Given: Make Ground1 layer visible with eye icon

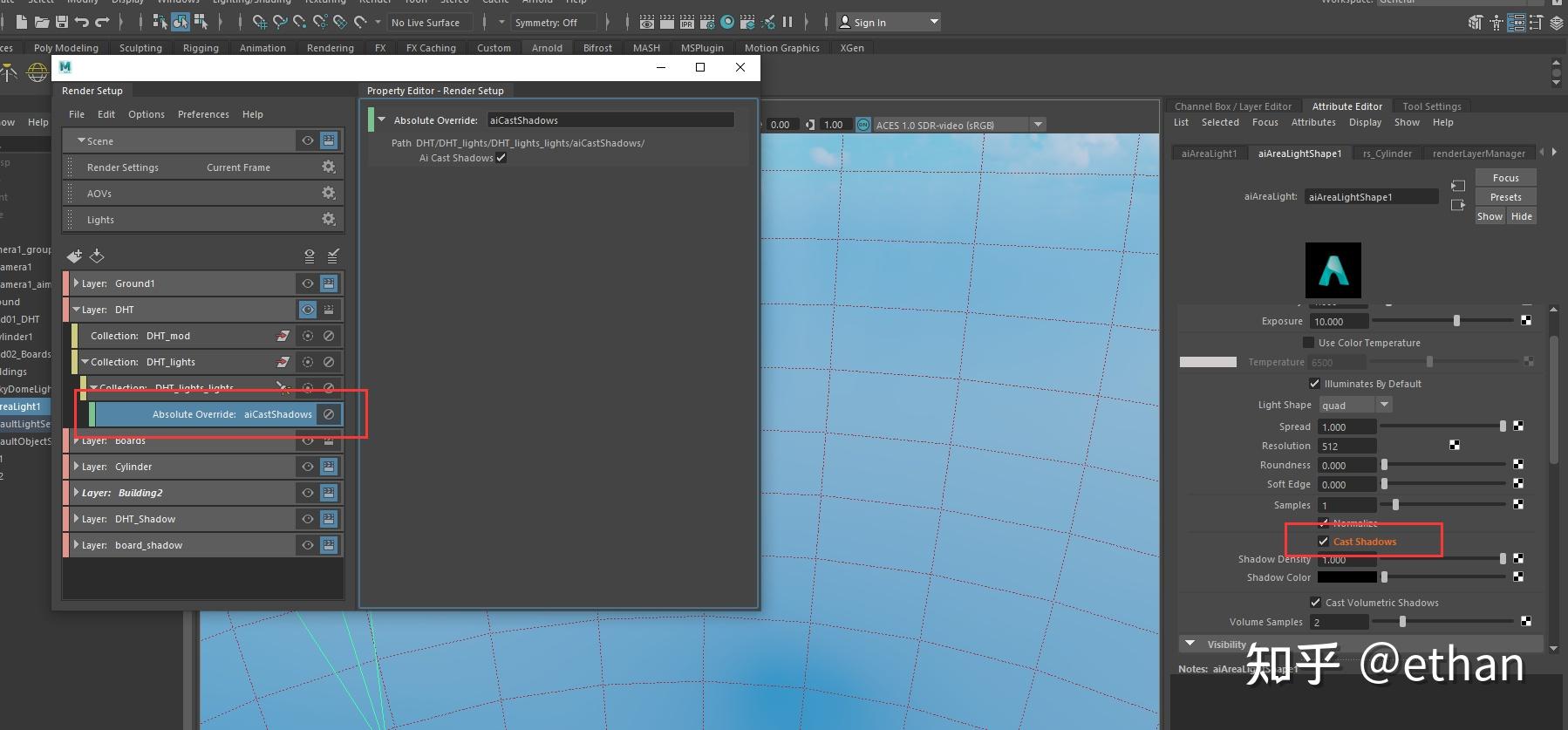Looking at the screenshot, I should point(308,283).
